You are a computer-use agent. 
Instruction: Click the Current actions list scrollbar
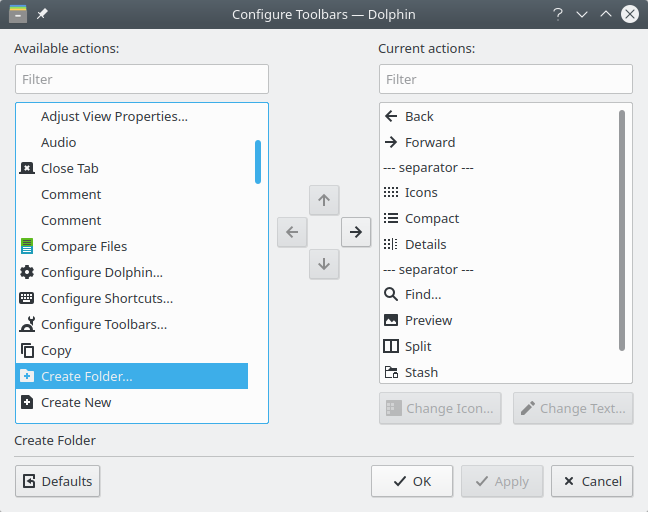[622, 230]
